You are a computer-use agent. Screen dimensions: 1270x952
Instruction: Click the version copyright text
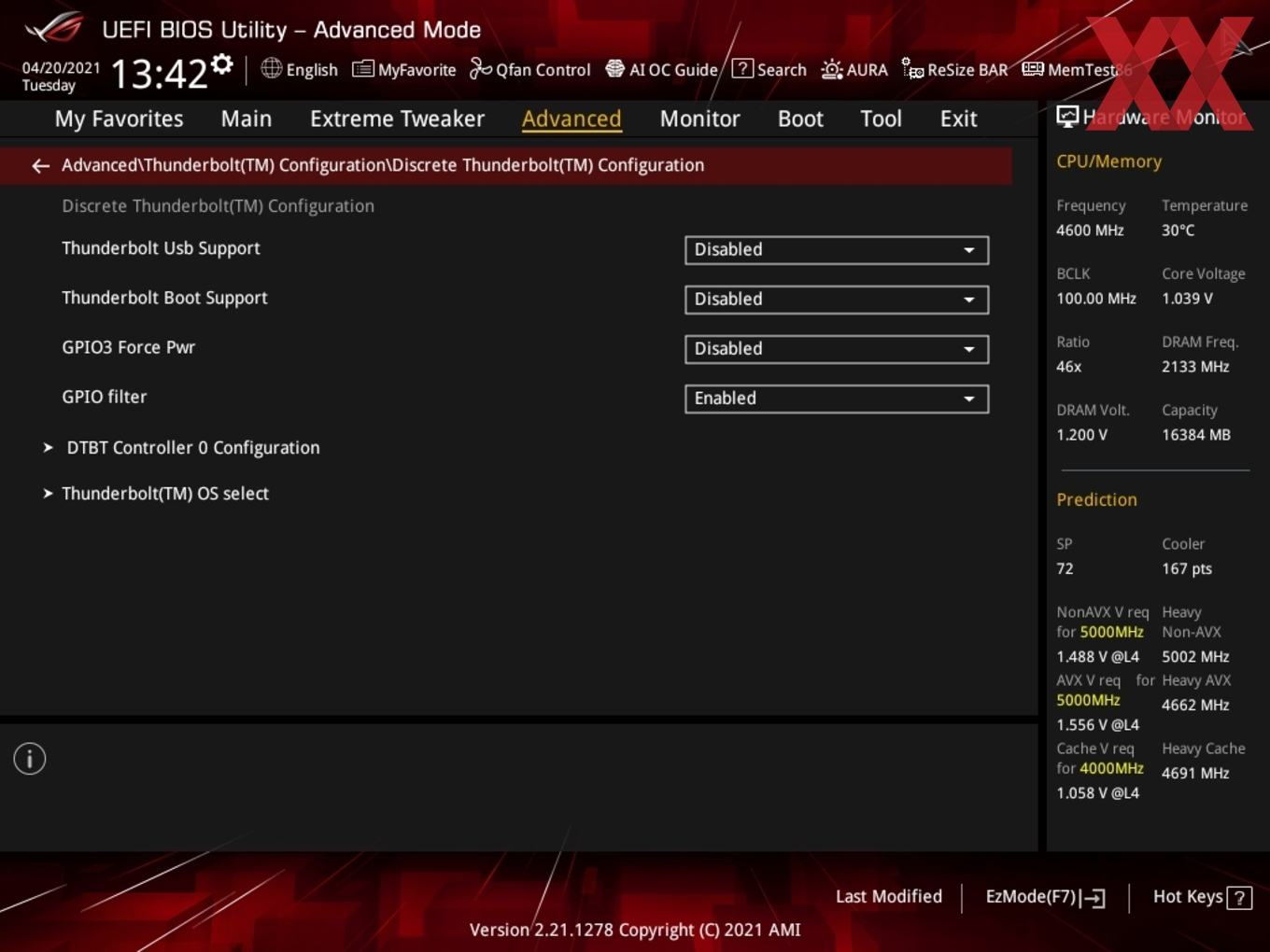[x=635, y=931]
